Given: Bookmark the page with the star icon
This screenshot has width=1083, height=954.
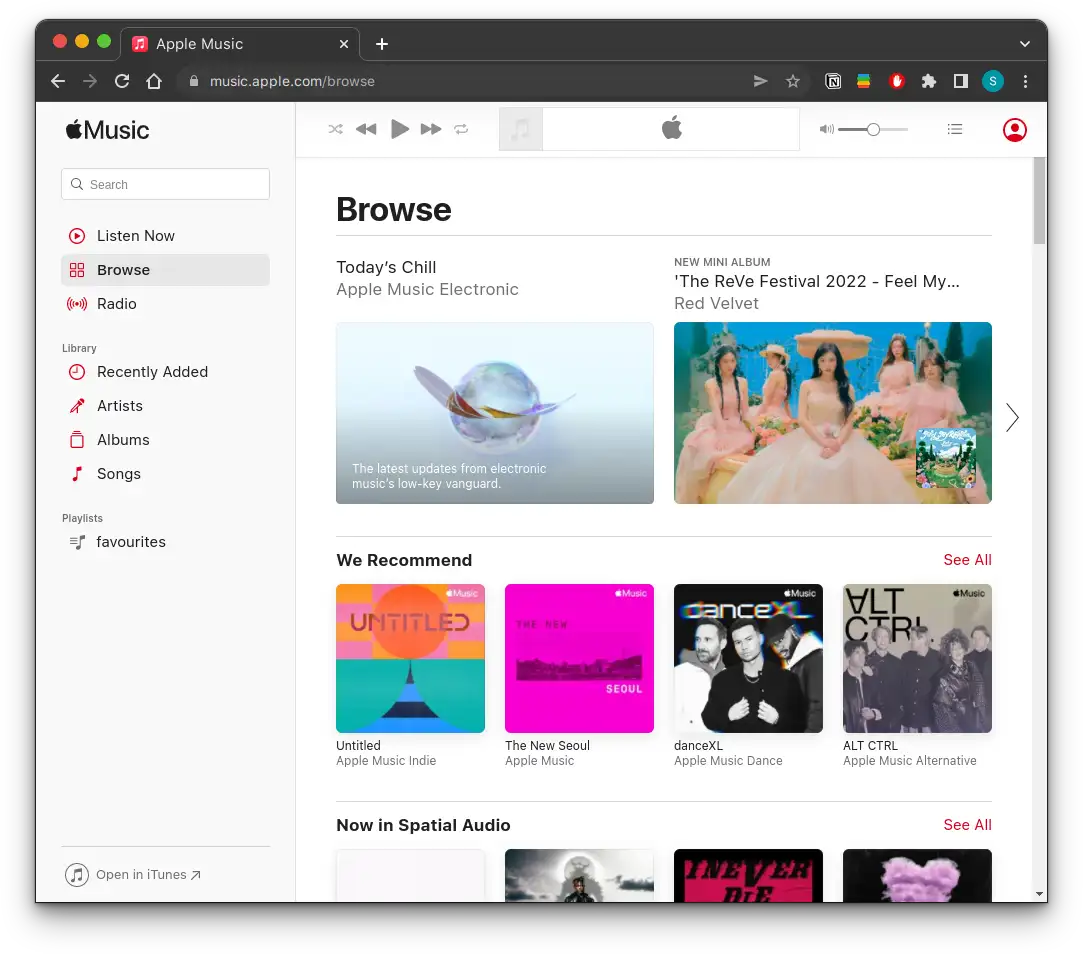Looking at the screenshot, I should [x=793, y=81].
